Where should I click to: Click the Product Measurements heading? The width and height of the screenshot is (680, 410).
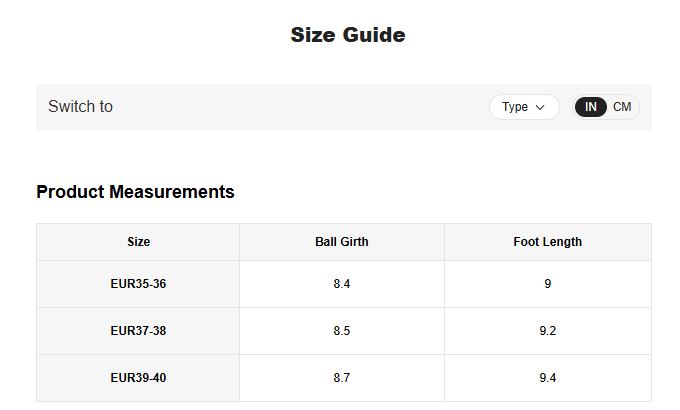(135, 192)
